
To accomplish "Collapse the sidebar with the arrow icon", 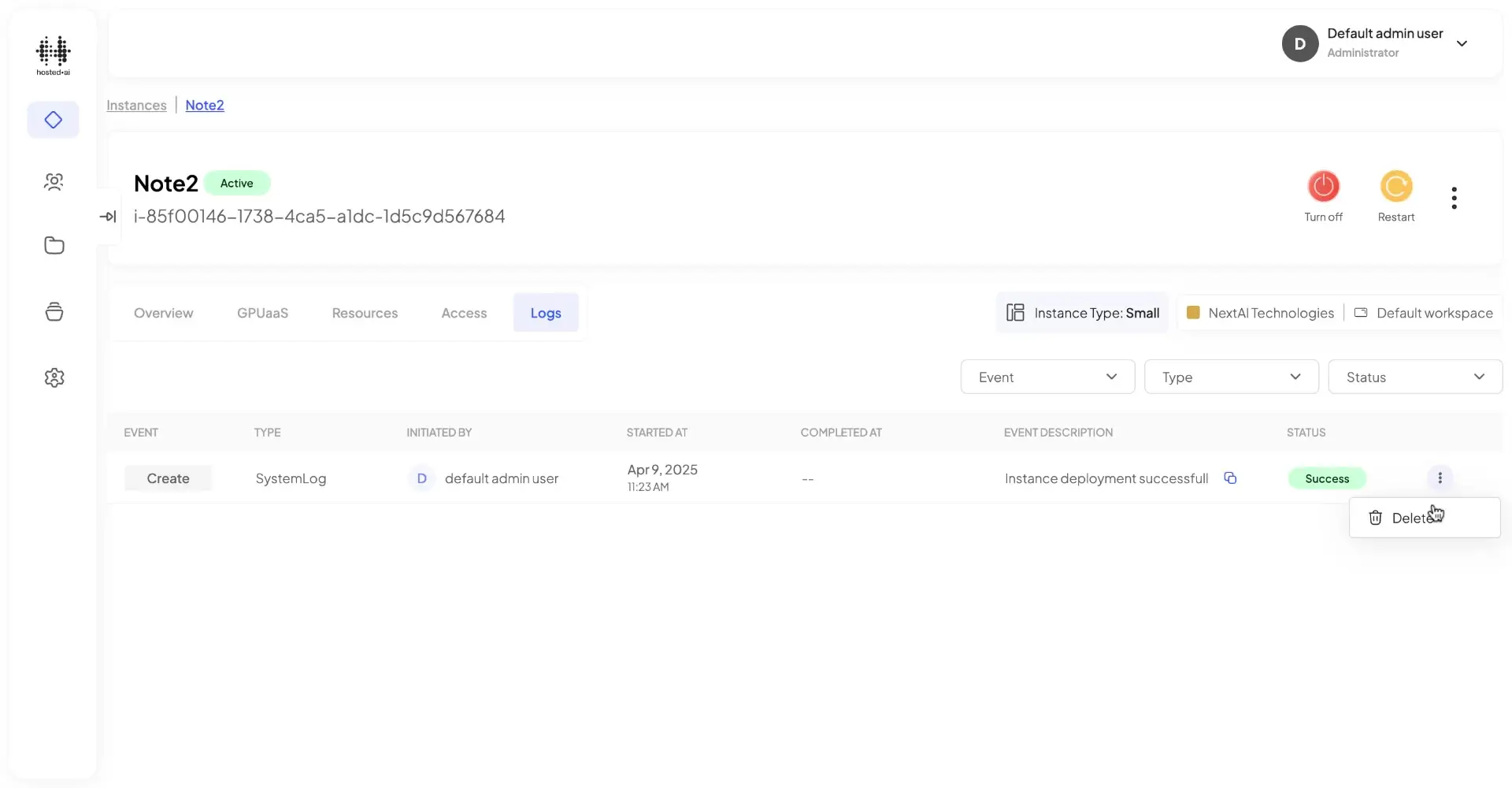I will (108, 216).
